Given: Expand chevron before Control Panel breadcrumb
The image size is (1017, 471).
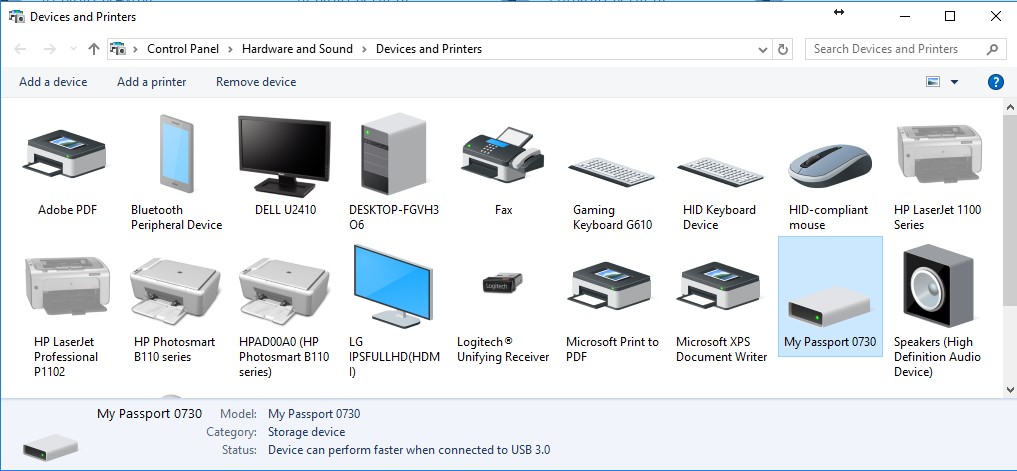Looking at the screenshot, I should (x=136, y=49).
